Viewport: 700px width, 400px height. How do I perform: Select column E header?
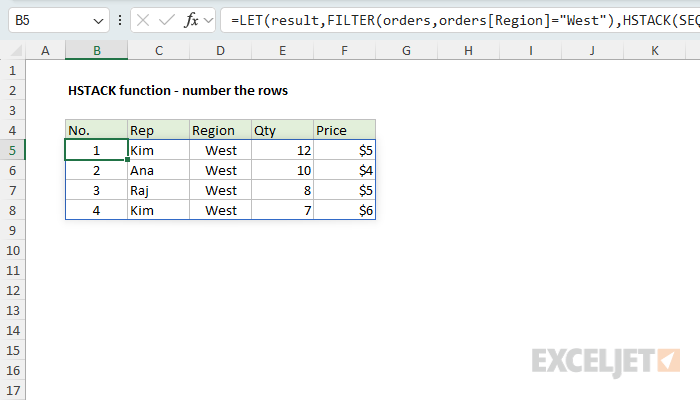(283, 50)
